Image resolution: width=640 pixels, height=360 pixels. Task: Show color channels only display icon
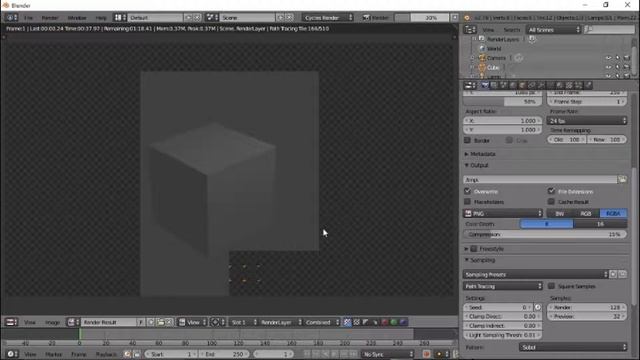[x=357, y=322]
